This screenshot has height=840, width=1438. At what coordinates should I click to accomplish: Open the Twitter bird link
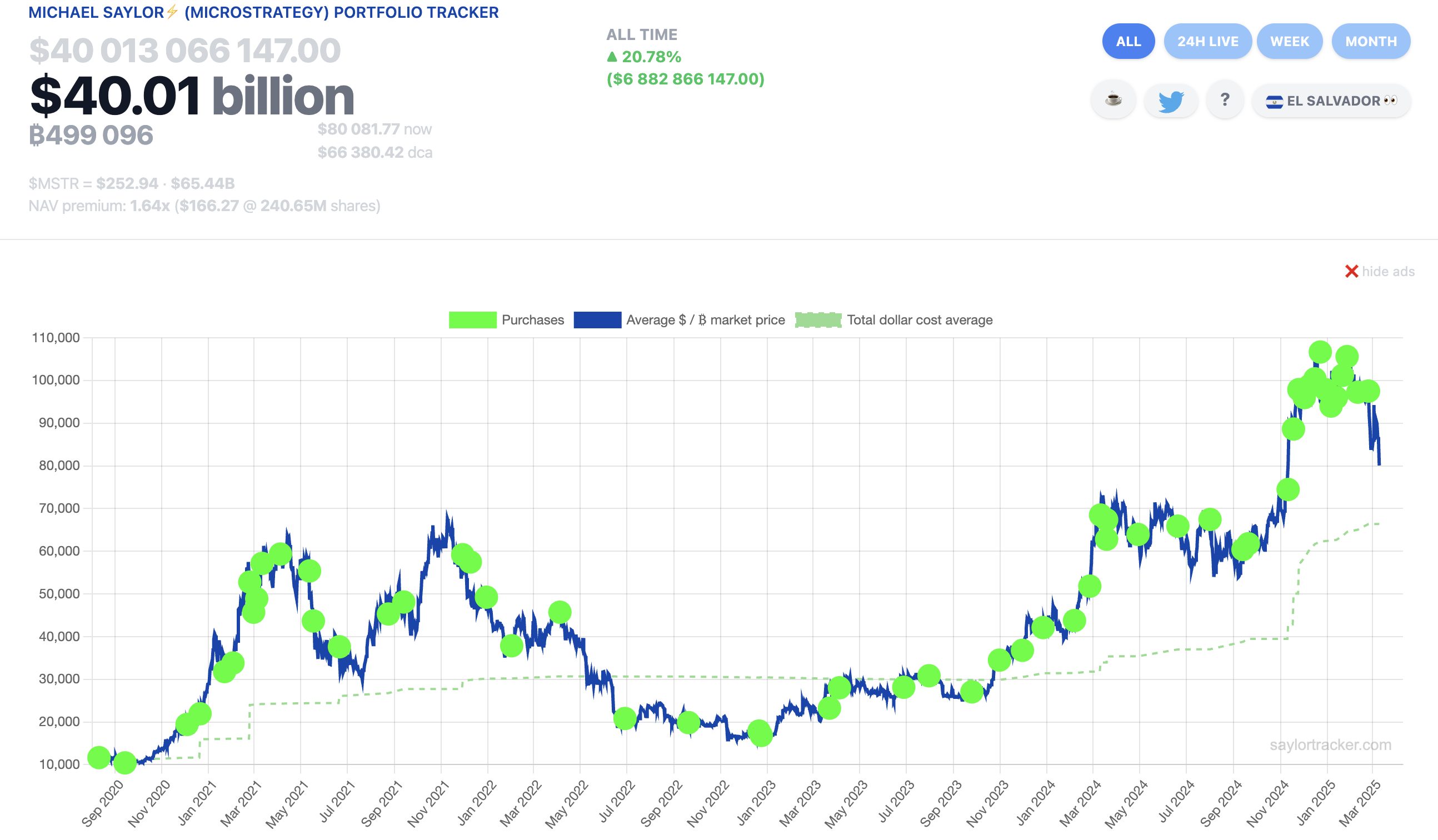point(1170,101)
